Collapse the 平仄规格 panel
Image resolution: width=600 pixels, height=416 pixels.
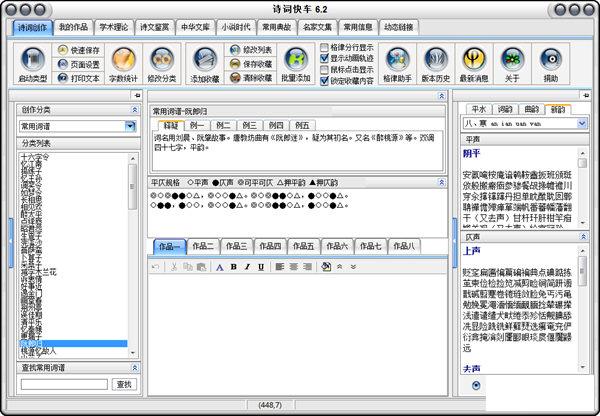[x=442, y=183]
